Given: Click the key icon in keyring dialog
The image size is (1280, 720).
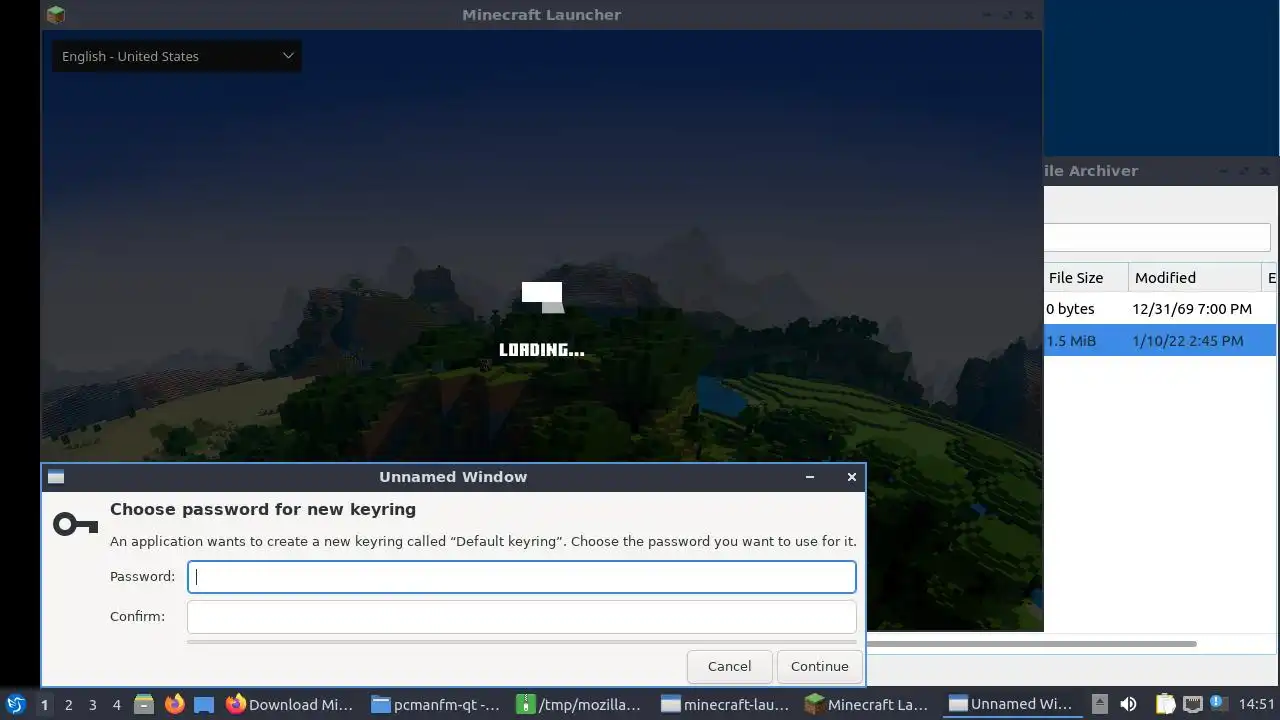Looking at the screenshot, I should 76,524.
